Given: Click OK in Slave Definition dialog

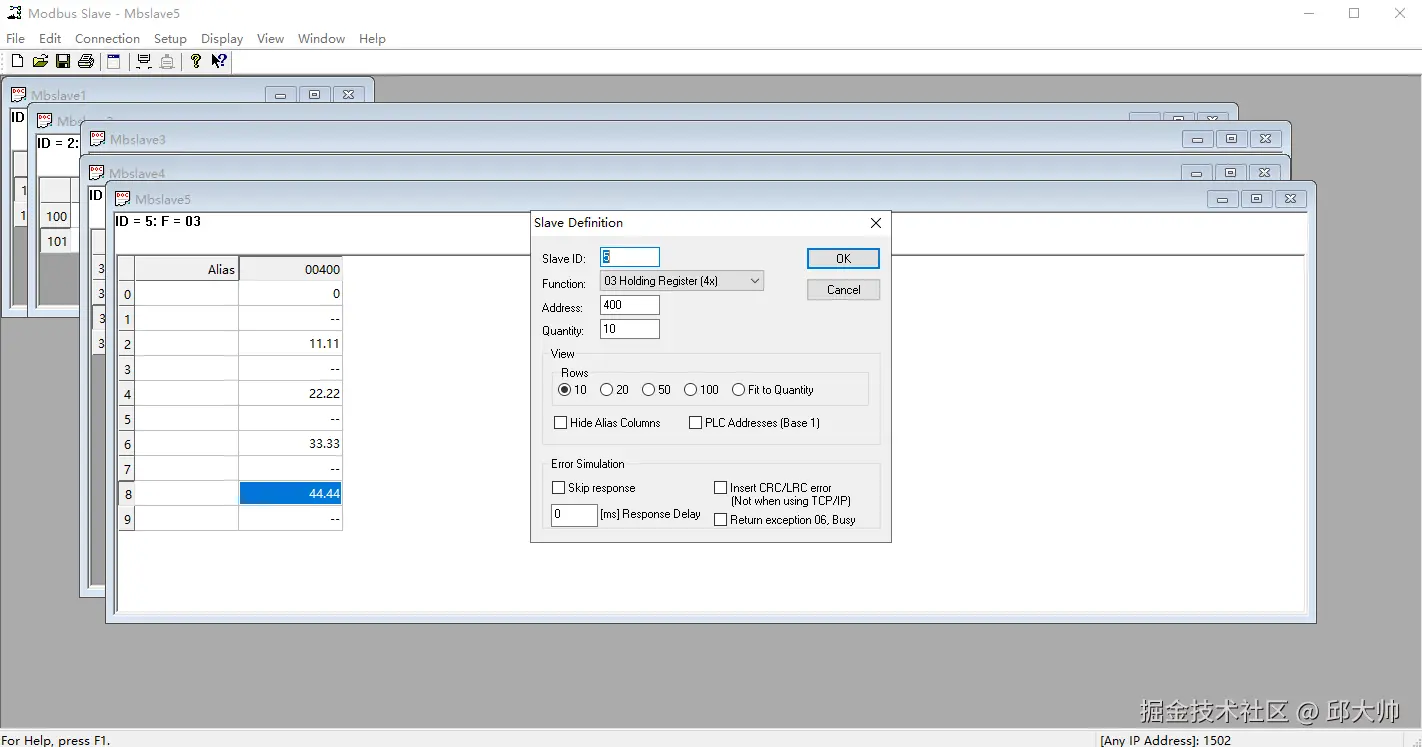Looking at the screenshot, I should [843, 258].
